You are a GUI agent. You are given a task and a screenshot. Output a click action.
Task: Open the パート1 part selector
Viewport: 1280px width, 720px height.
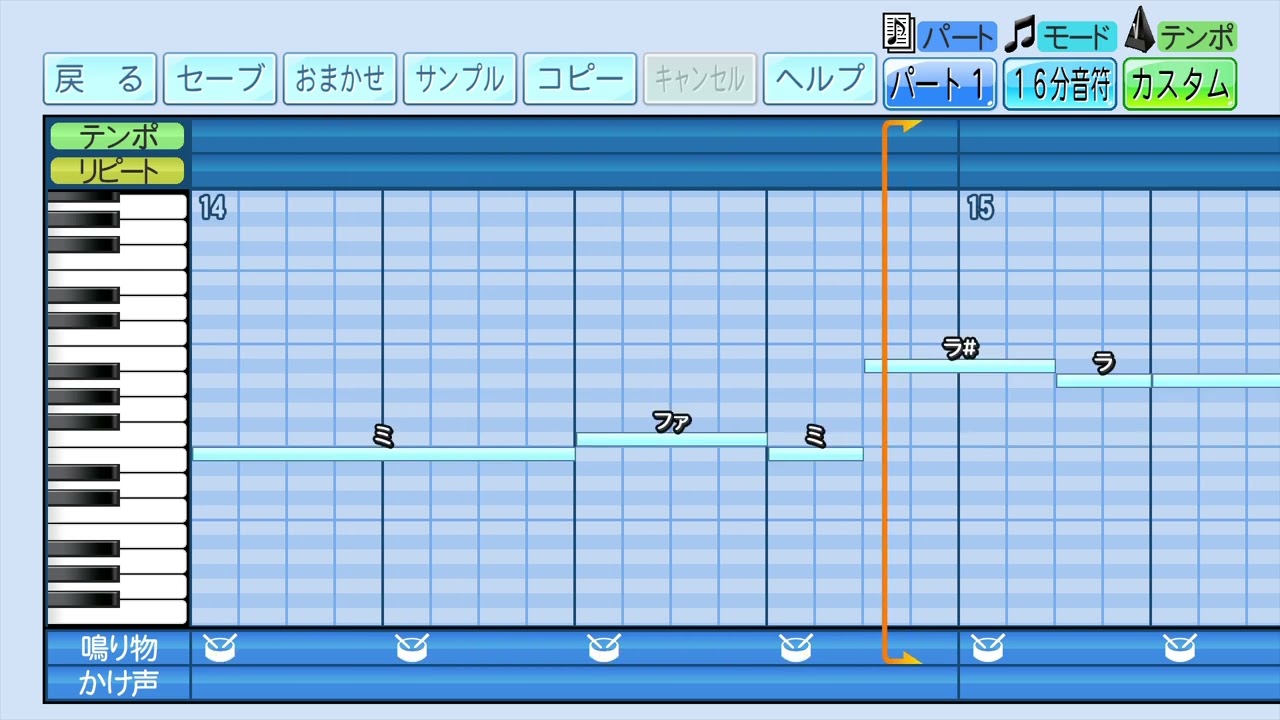click(940, 84)
